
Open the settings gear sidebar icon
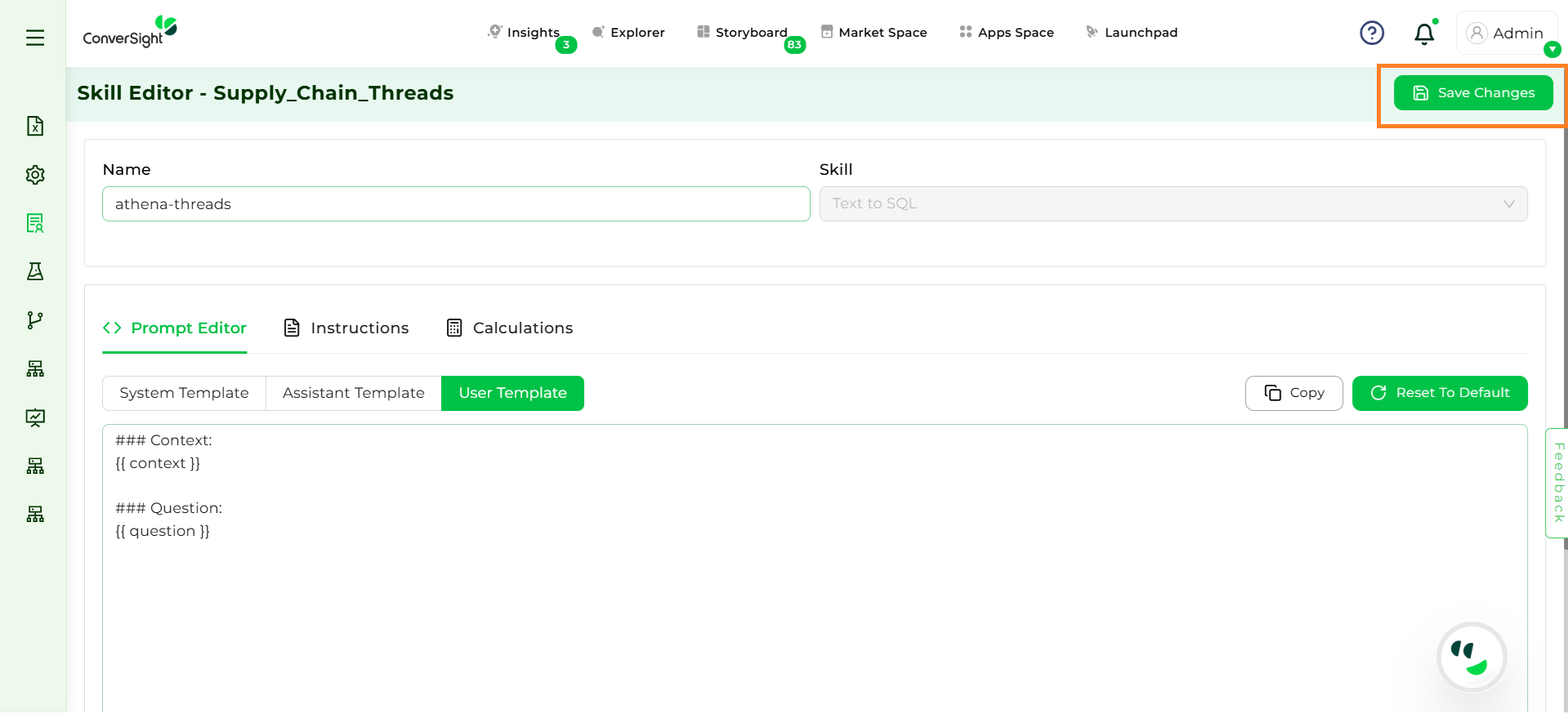coord(35,175)
